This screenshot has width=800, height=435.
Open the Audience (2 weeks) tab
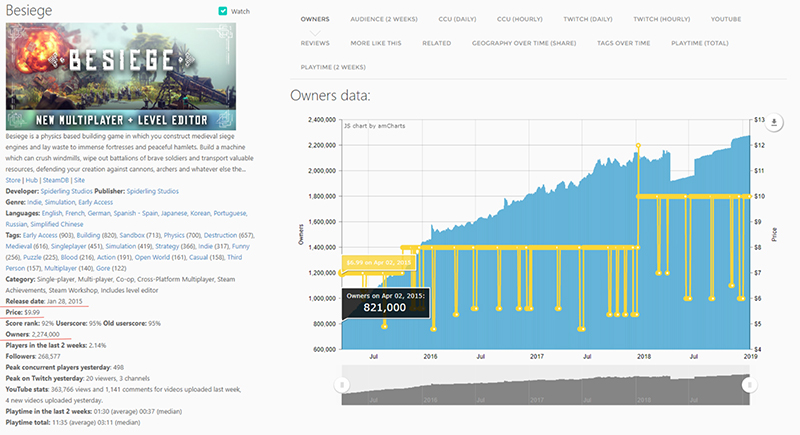384,19
